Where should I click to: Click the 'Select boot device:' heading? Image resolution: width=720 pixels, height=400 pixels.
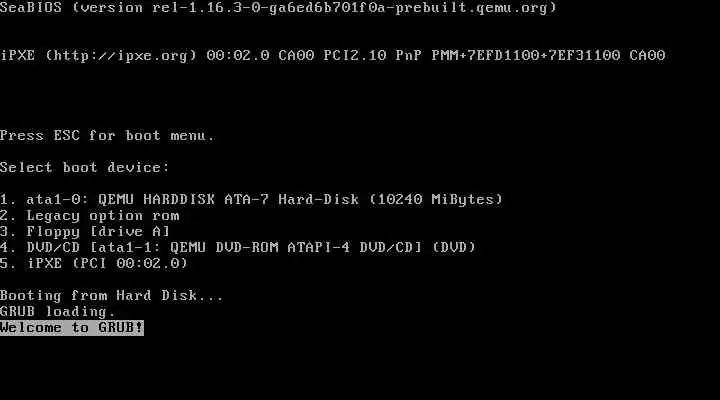(x=85, y=168)
